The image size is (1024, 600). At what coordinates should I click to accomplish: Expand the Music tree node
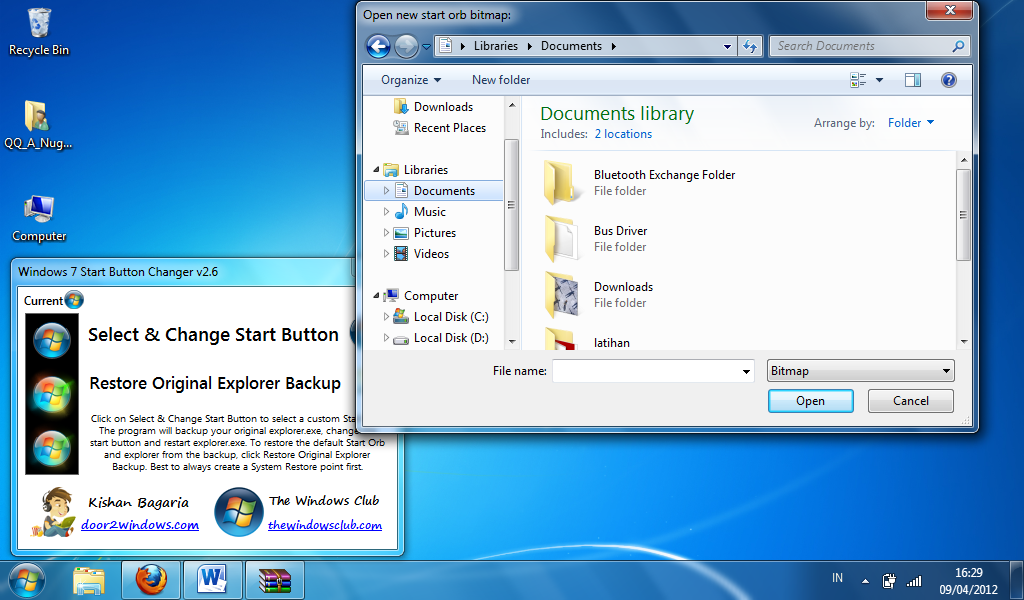point(386,212)
